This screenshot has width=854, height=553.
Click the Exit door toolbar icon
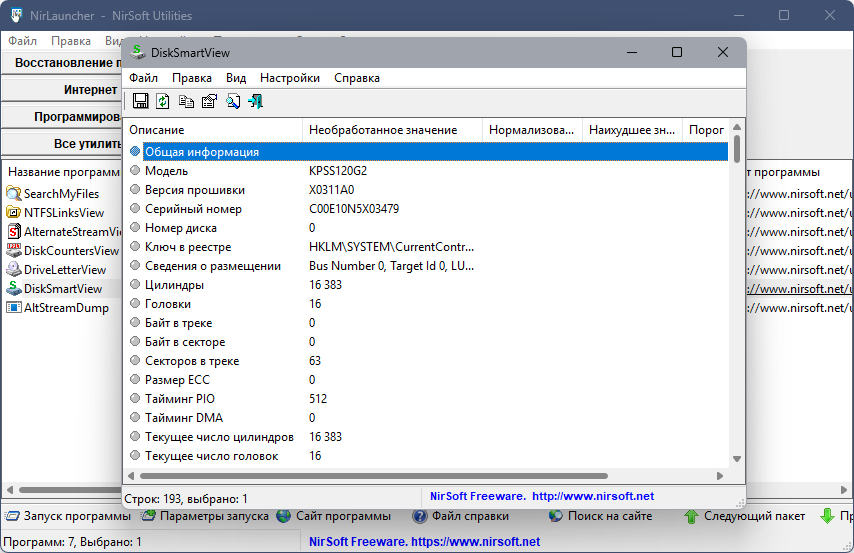[x=256, y=101]
